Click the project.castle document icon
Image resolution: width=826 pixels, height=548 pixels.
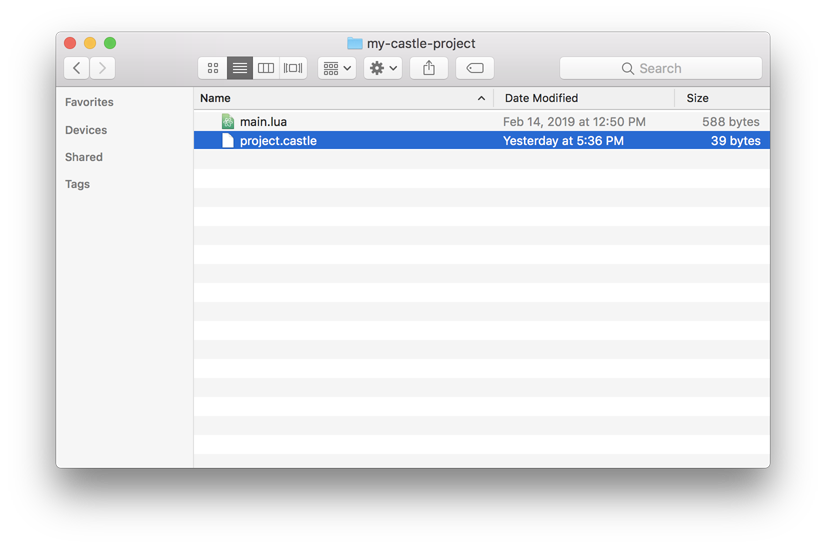(x=228, y=141)
